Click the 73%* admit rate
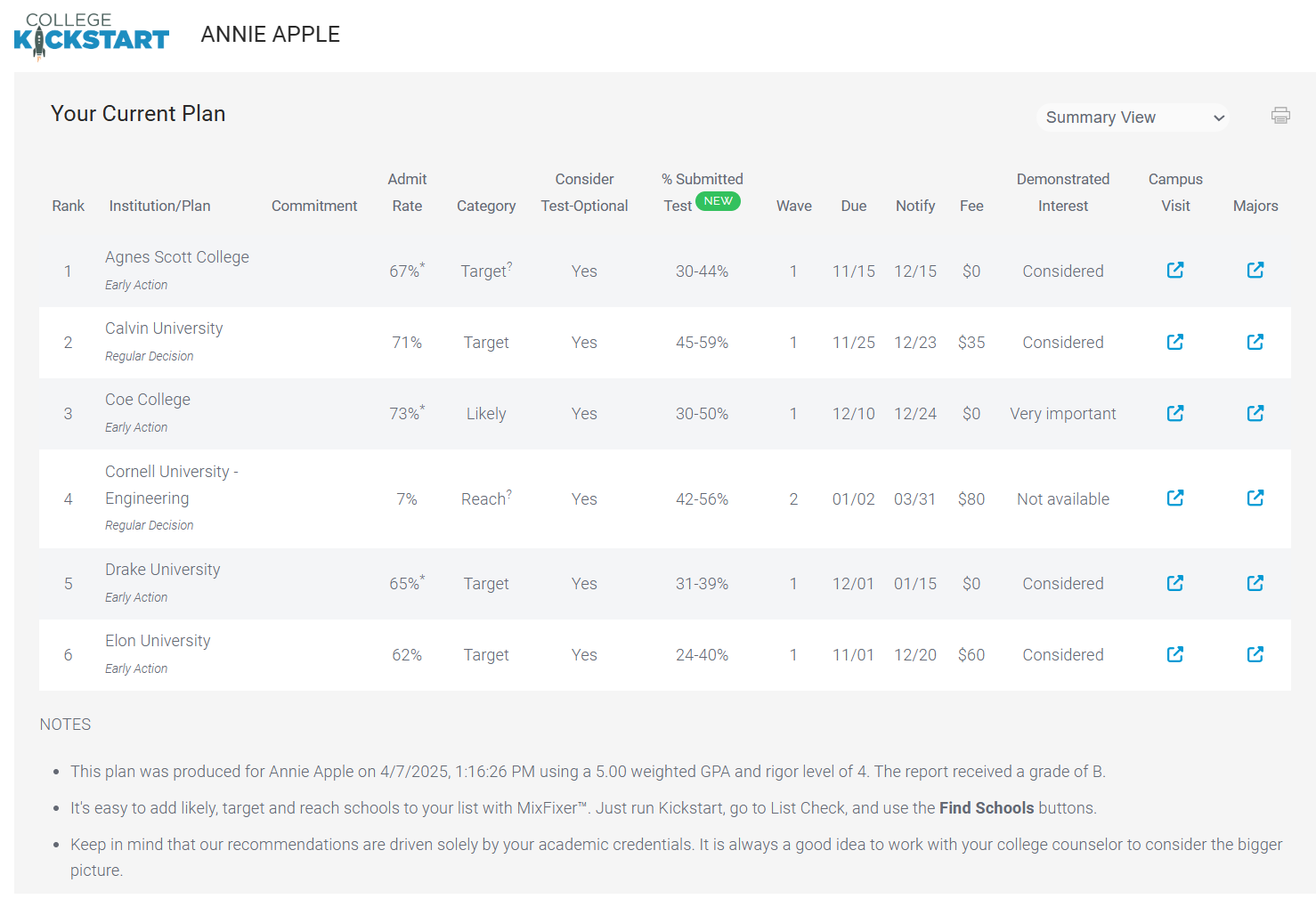The image size is (1316, 899). (407, 413)
